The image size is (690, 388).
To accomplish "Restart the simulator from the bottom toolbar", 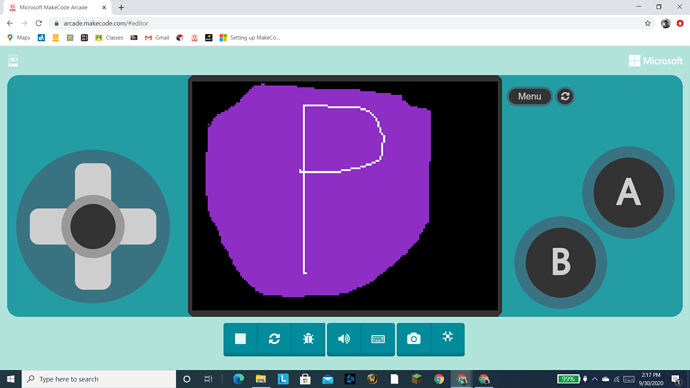I will click(274, 339).
